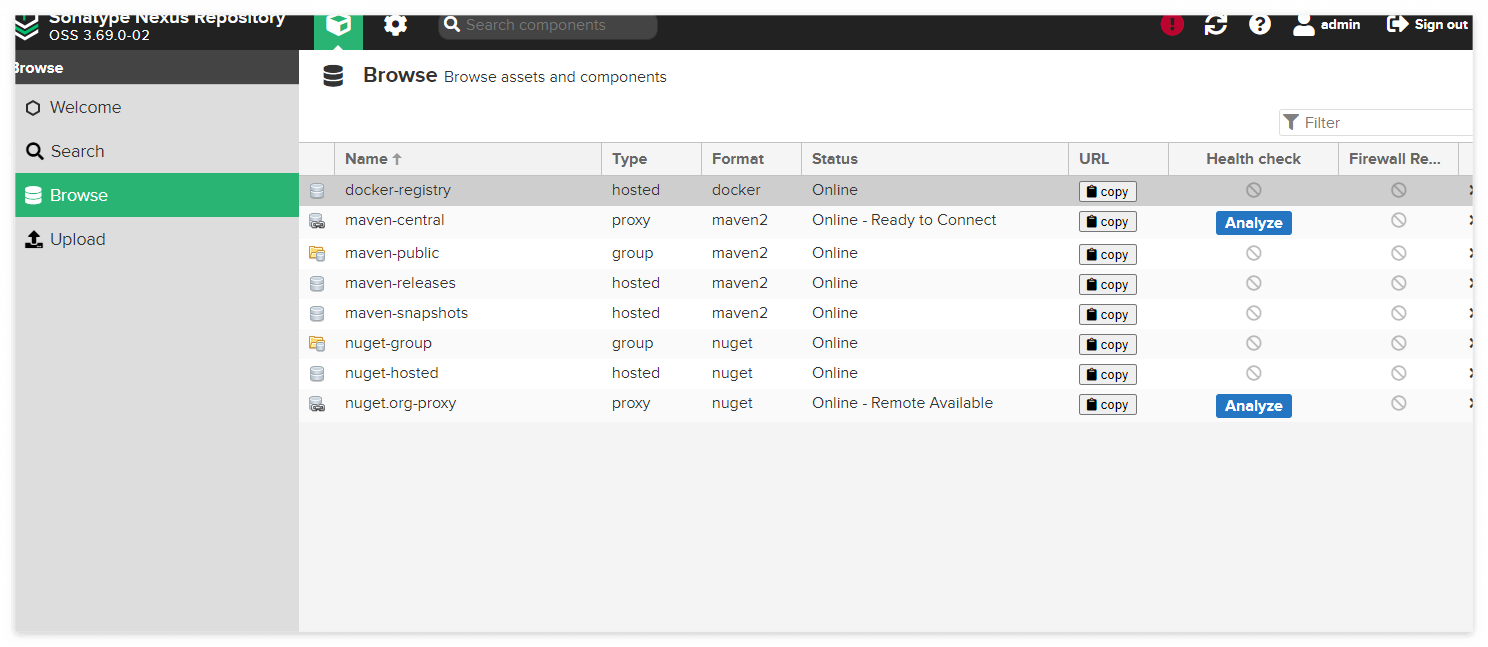Click Sign out
Viewport: 1488px width, 647px height.
coord(1427,25)
